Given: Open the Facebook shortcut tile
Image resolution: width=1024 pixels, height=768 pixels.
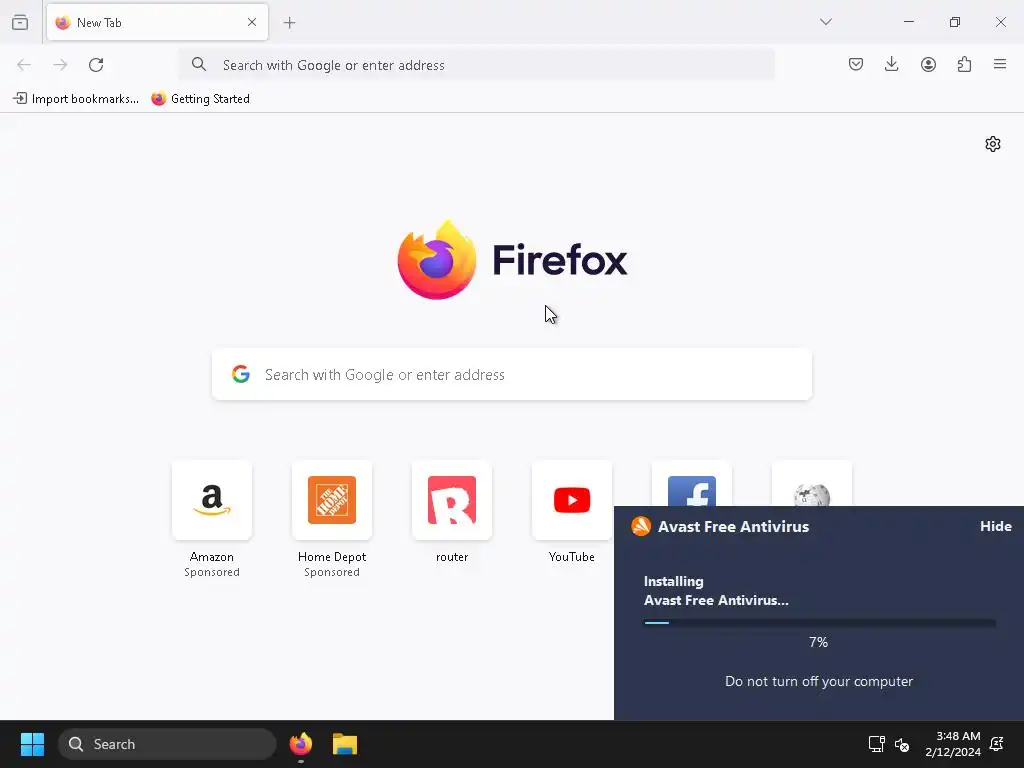Looking at the screenshot, I should click(x=692, y=485).
